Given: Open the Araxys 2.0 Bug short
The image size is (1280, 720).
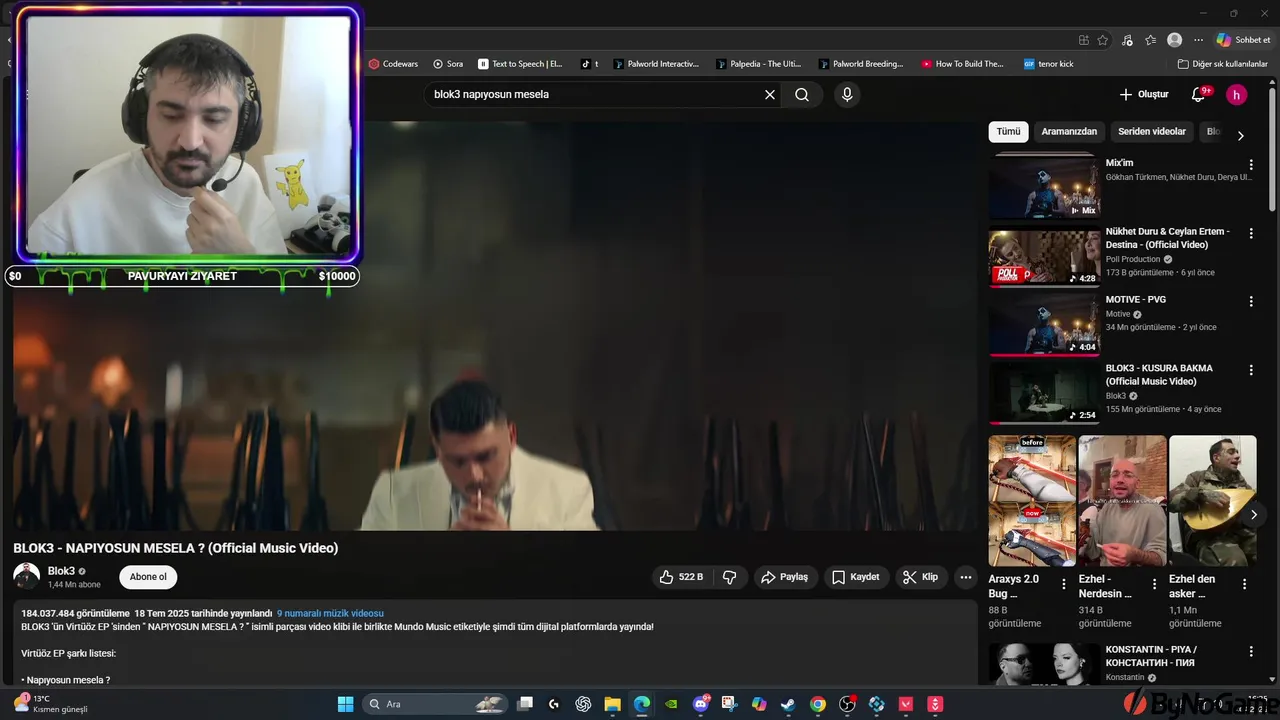Looking at the screenshot, I should 1032,500.
